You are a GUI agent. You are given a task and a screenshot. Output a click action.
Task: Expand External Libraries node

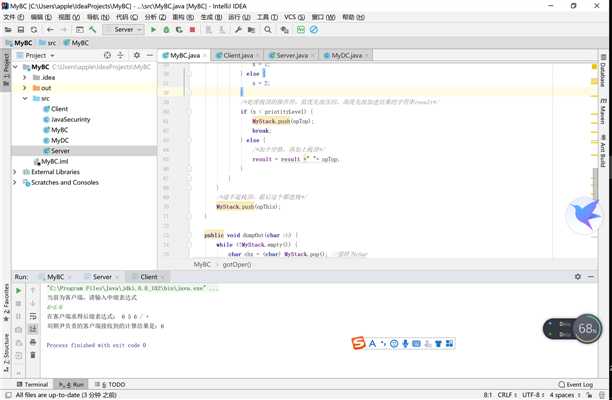(15, 172)
